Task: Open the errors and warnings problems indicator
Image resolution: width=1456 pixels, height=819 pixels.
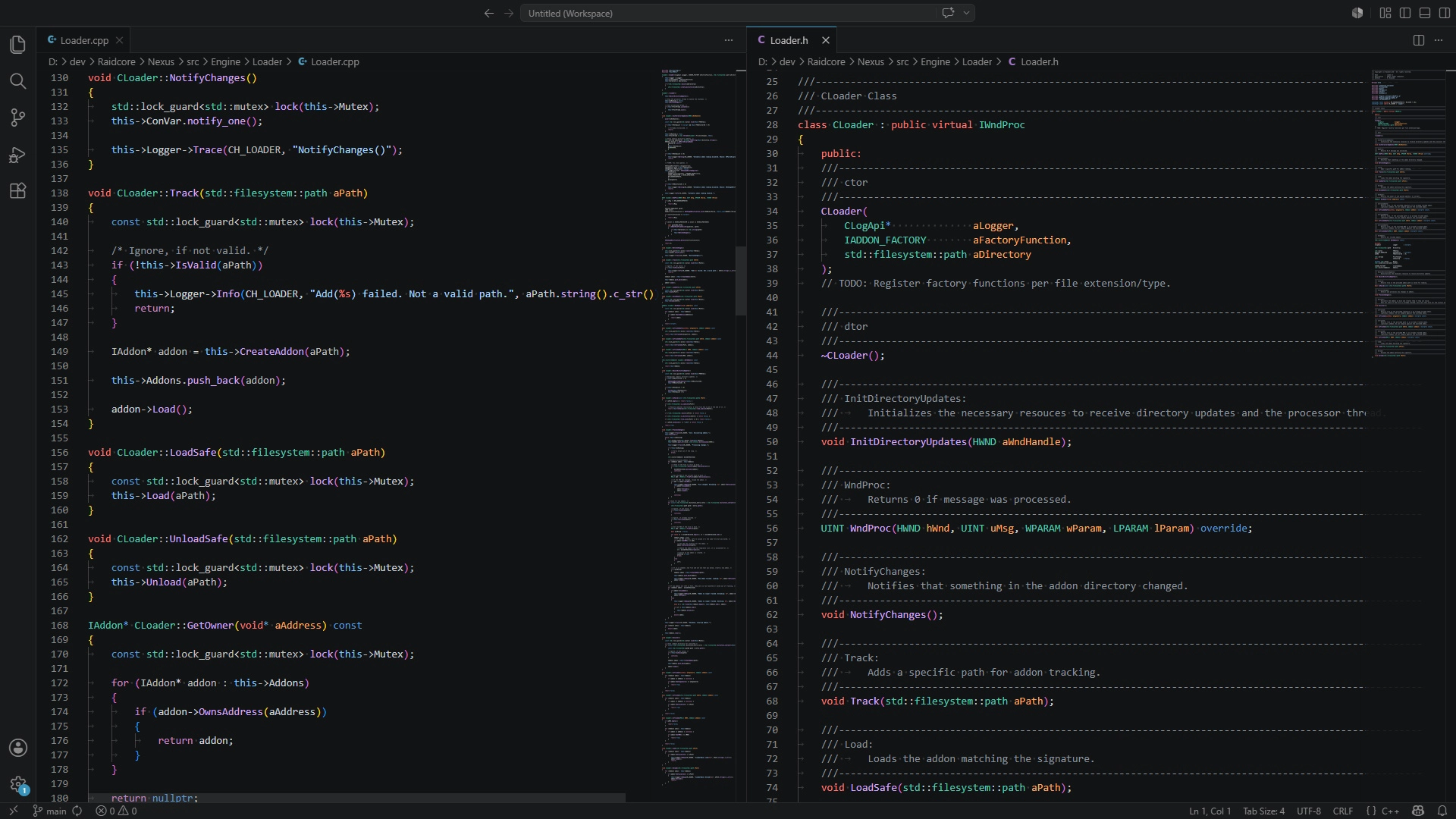Action: (x=116, y=811)
